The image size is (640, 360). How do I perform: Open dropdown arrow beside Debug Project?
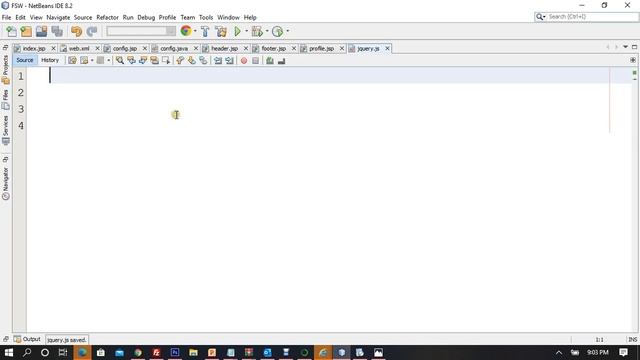pyautogui.click(x=267, y=31)
